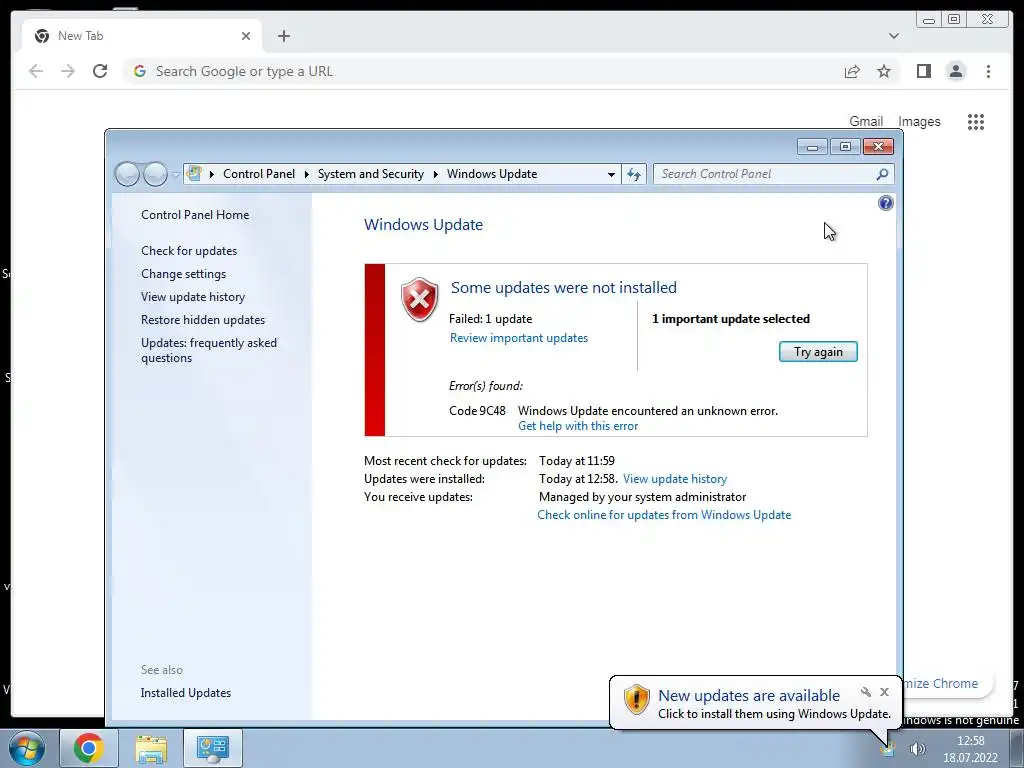This screenshot has height=768, width=1024.
Task: Click the Control Panel icon in the address bar
Action: click(194, 174)
